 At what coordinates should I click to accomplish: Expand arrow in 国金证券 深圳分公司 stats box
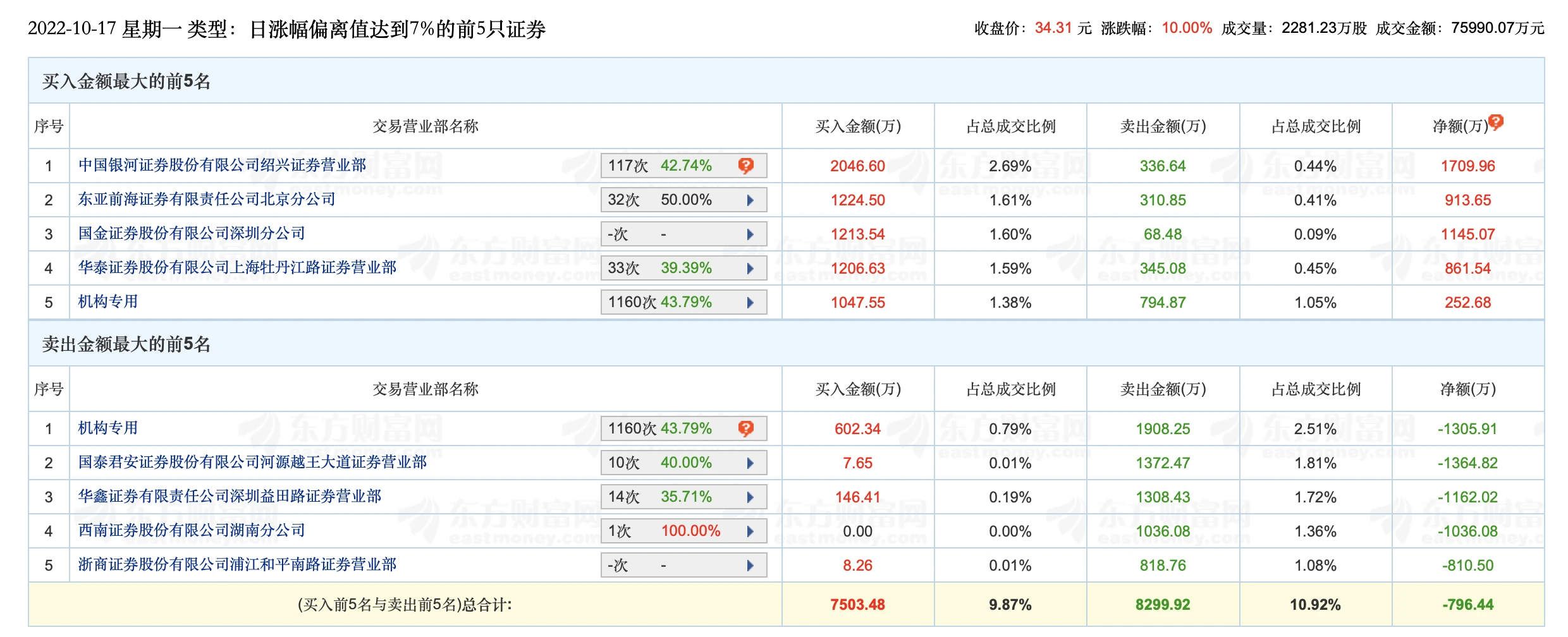tap(750, 234)
